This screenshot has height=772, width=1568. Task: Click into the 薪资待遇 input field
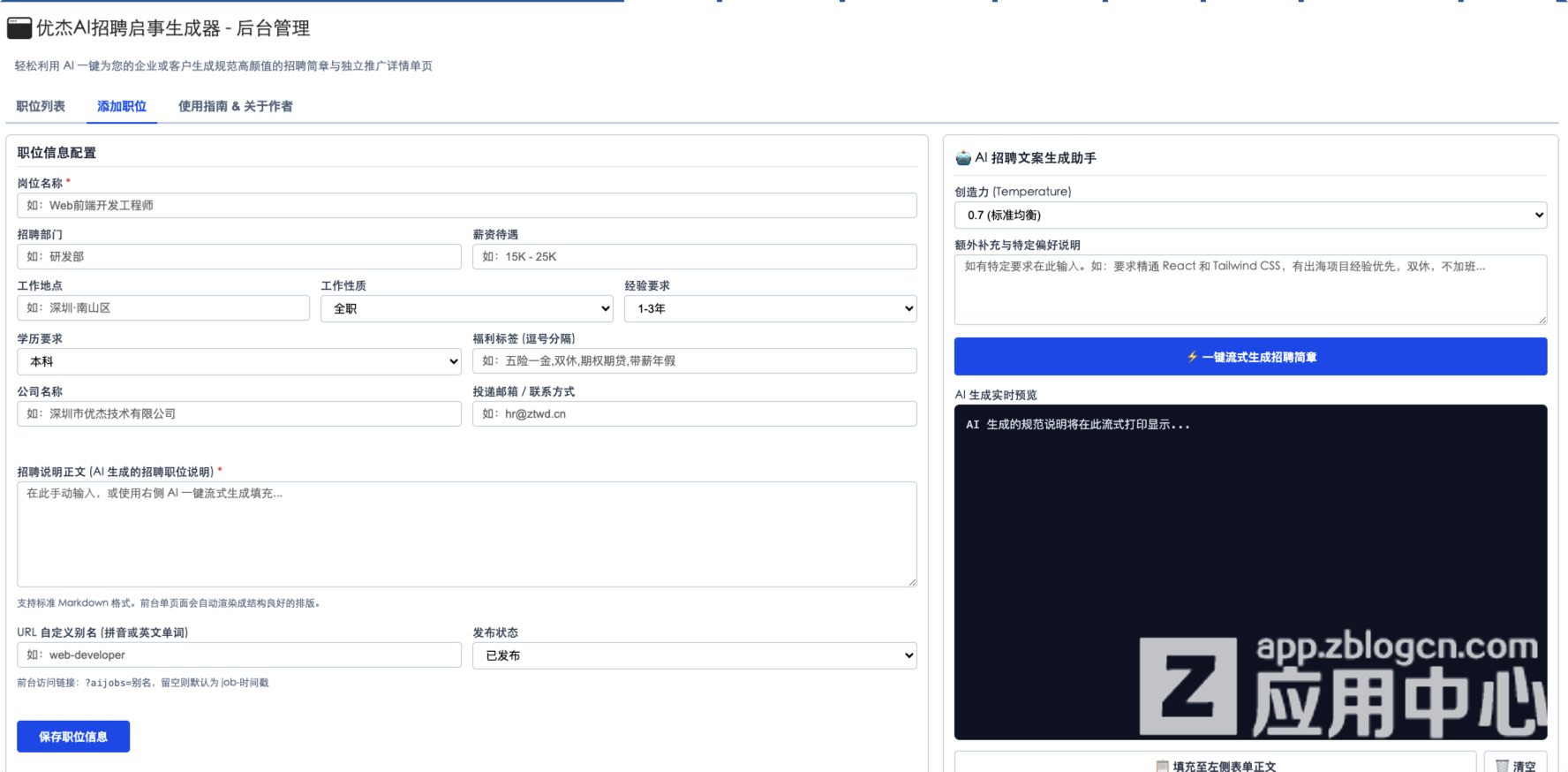[x=695, y=257]
